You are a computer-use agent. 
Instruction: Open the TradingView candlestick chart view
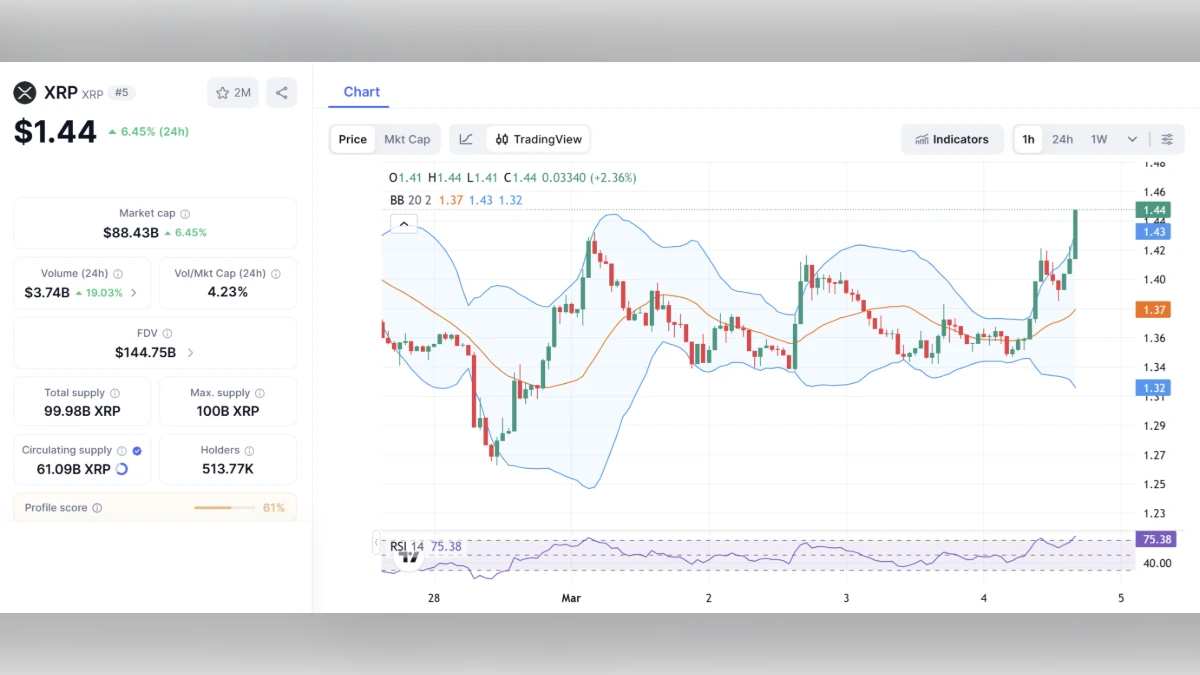click(x=538, y=139)
